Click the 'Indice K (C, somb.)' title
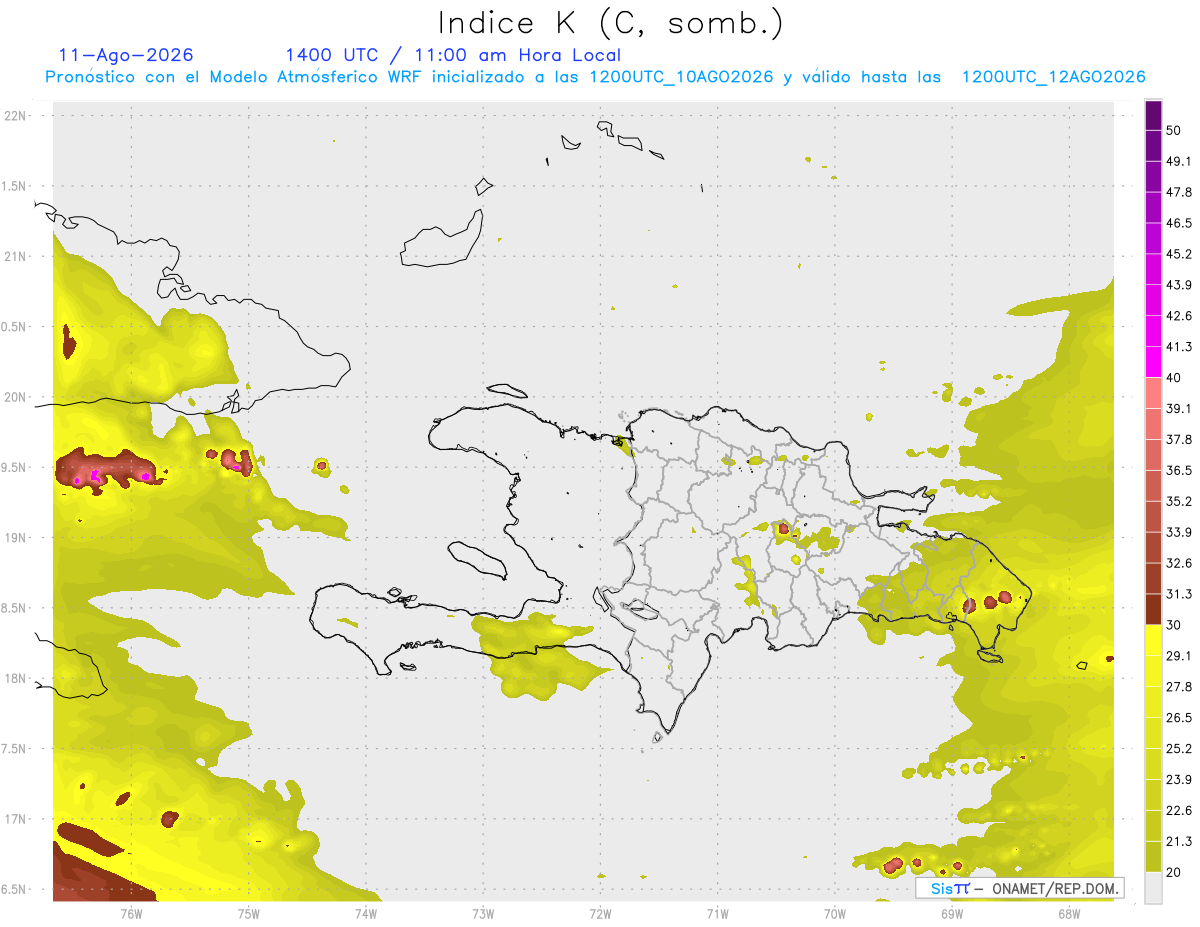This screenshot has height=927, width=1200. 610,23
